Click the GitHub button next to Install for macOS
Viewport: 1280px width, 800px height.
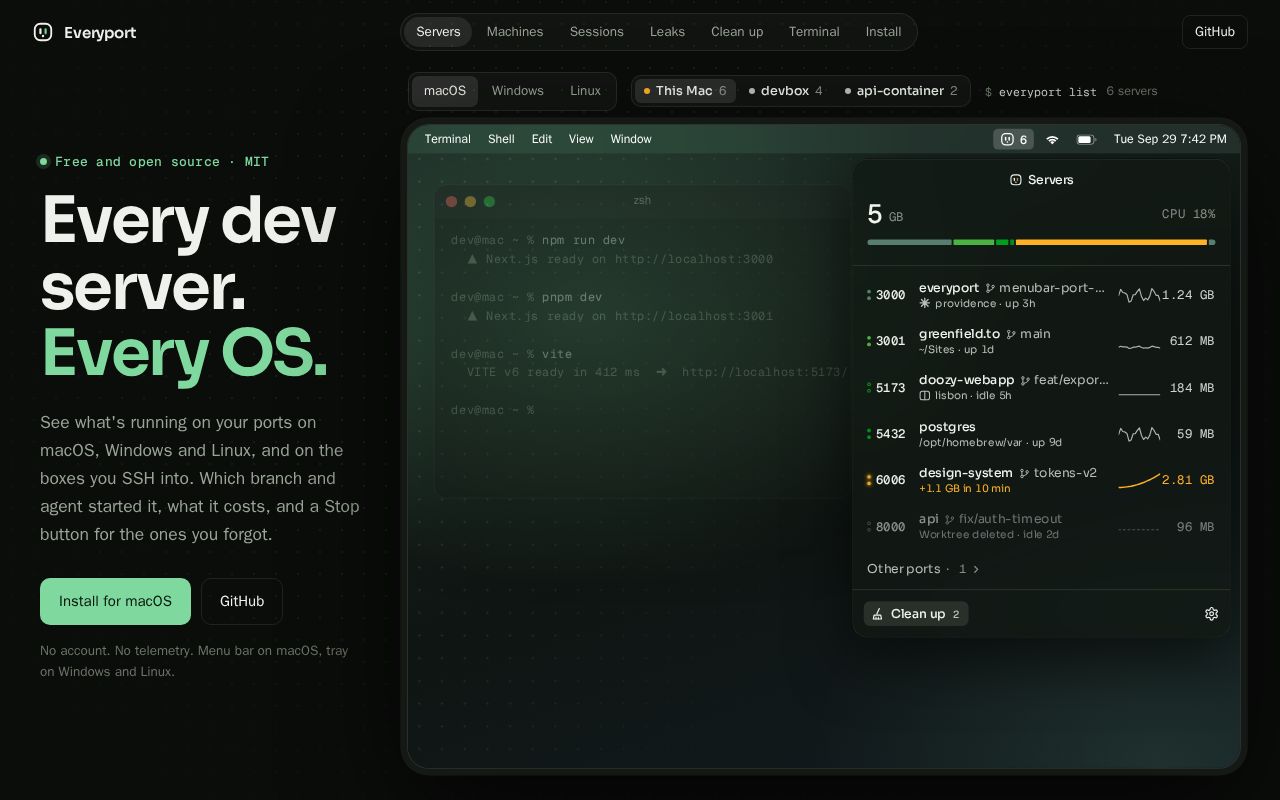(242, 601)
